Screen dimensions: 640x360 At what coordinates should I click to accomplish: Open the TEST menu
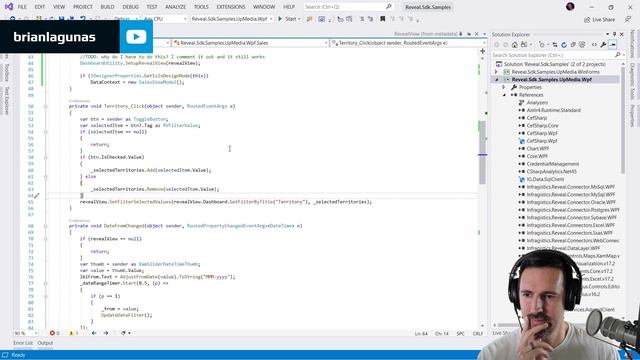[152, 7]
